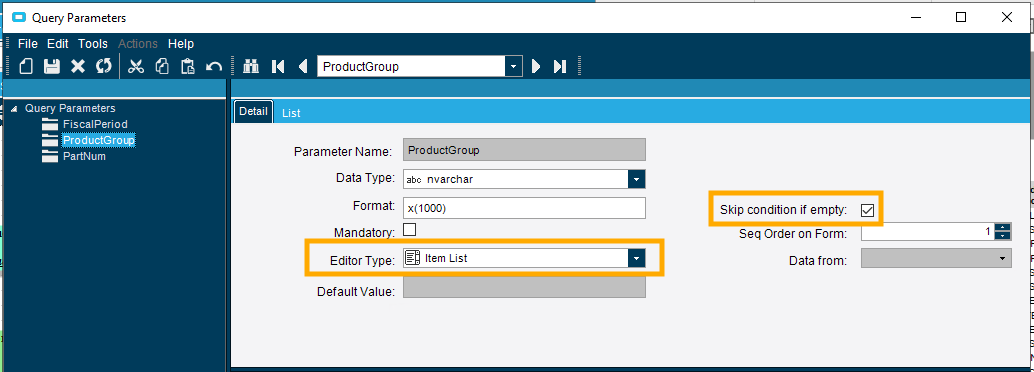Click the FiscalPeriod folder icon
1034x372 pixels.
click(x=49, y=124)
